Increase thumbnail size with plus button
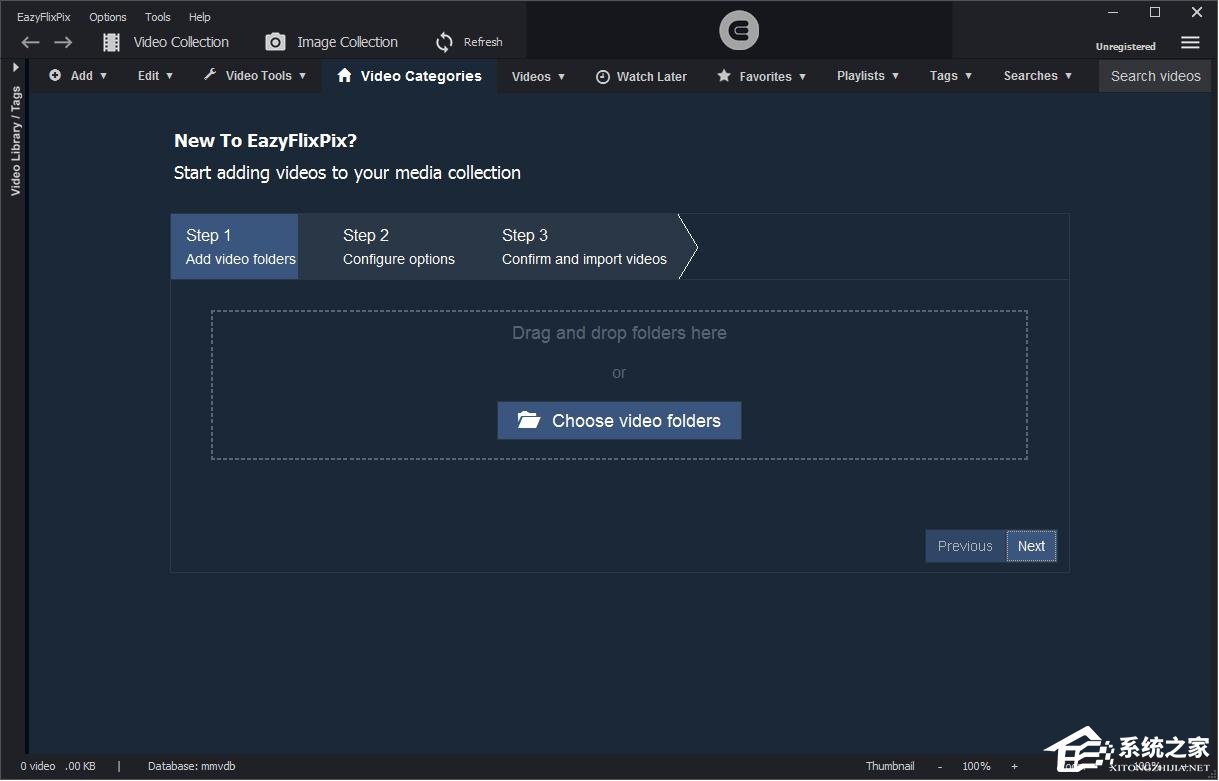Screen dimensions: 1219x781 tap(1014, 767)
